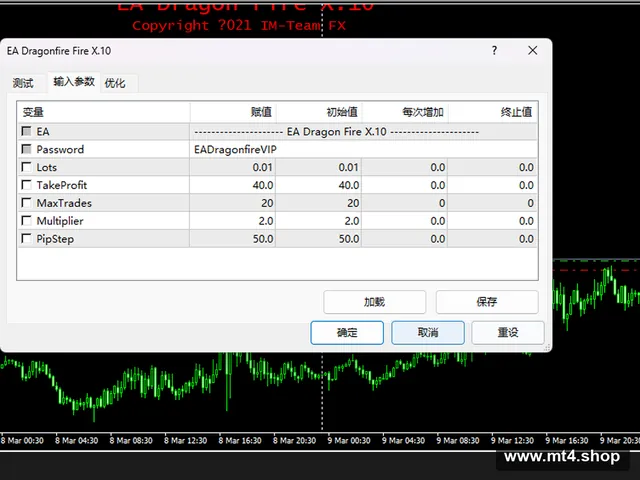The height and width of the screenshot is (480, 640).
Task: Confirm with the 确定 button
Action: [x=347, y=333]
